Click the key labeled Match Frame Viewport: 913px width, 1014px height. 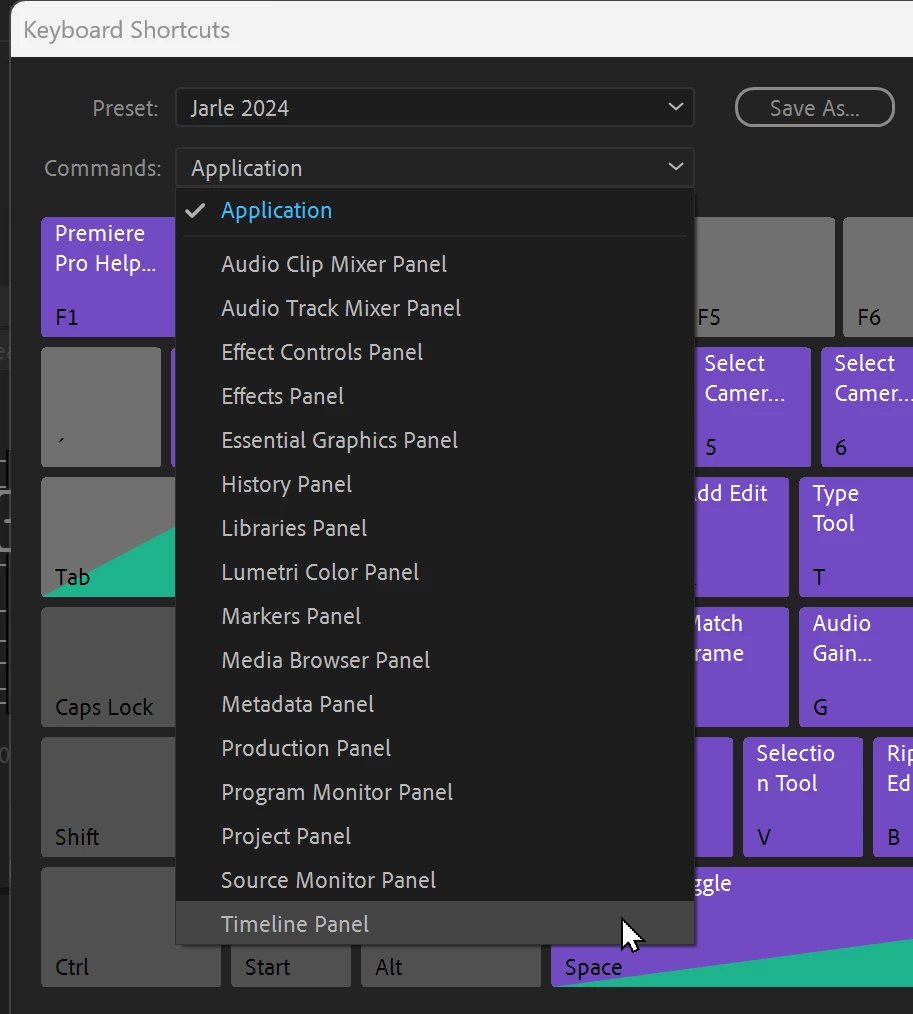pyautogui.click(x=742, y=667)
